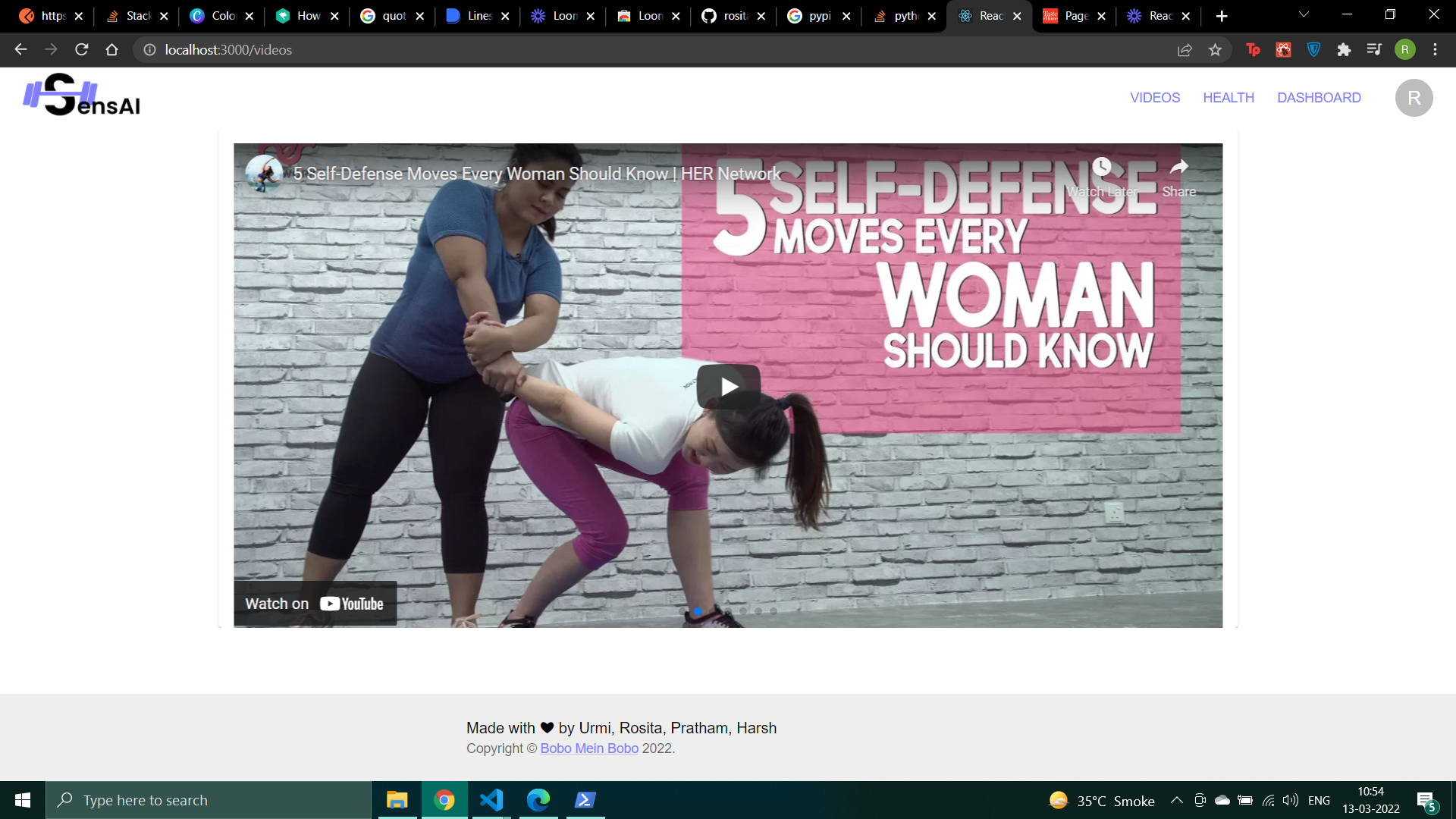This screenshot has height=819, width=1456.
Task: Open Visual Studio Code from taskbar
Action: 491,800
